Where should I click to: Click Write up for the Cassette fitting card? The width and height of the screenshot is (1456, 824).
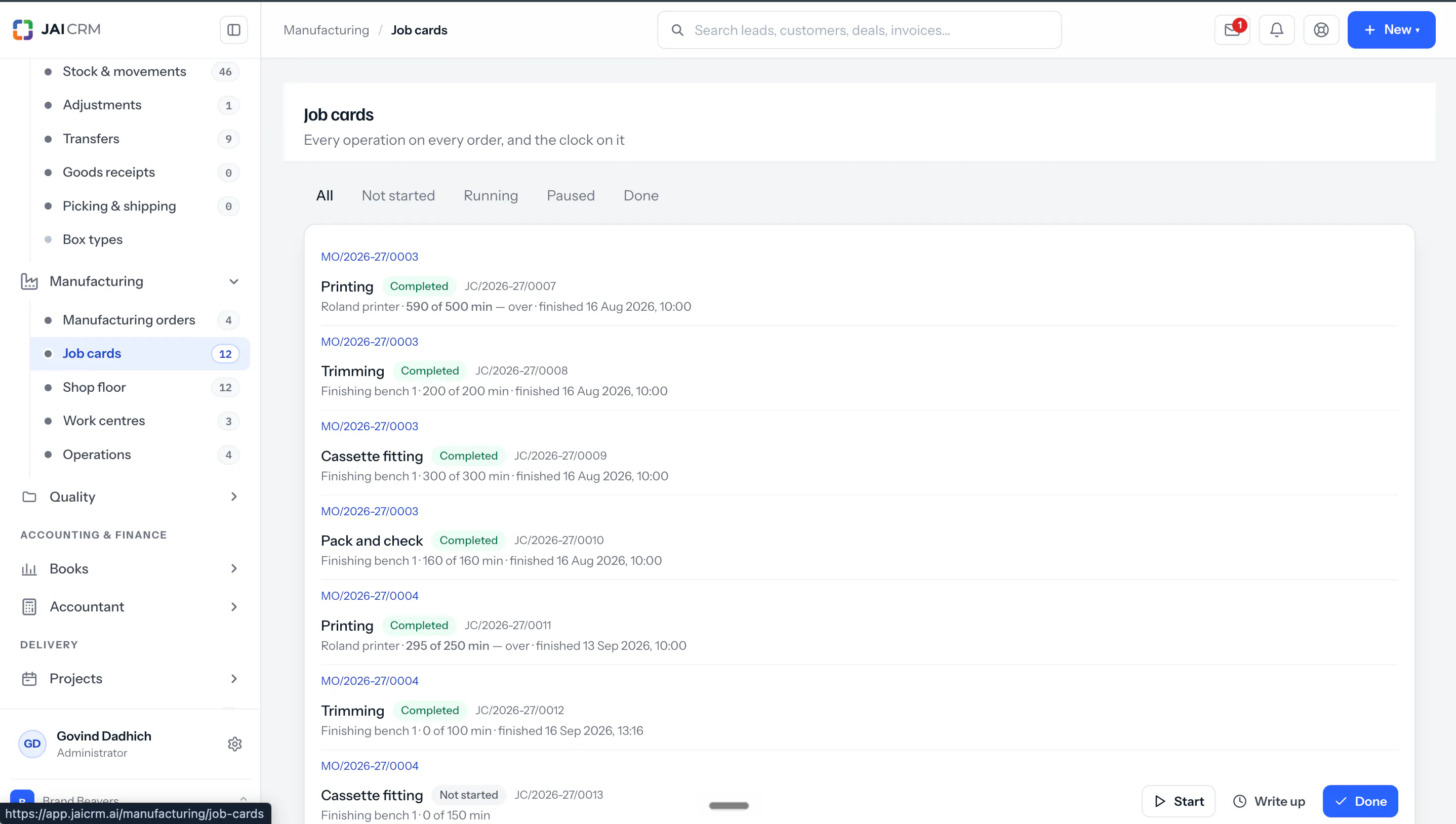click(1269, 801)
